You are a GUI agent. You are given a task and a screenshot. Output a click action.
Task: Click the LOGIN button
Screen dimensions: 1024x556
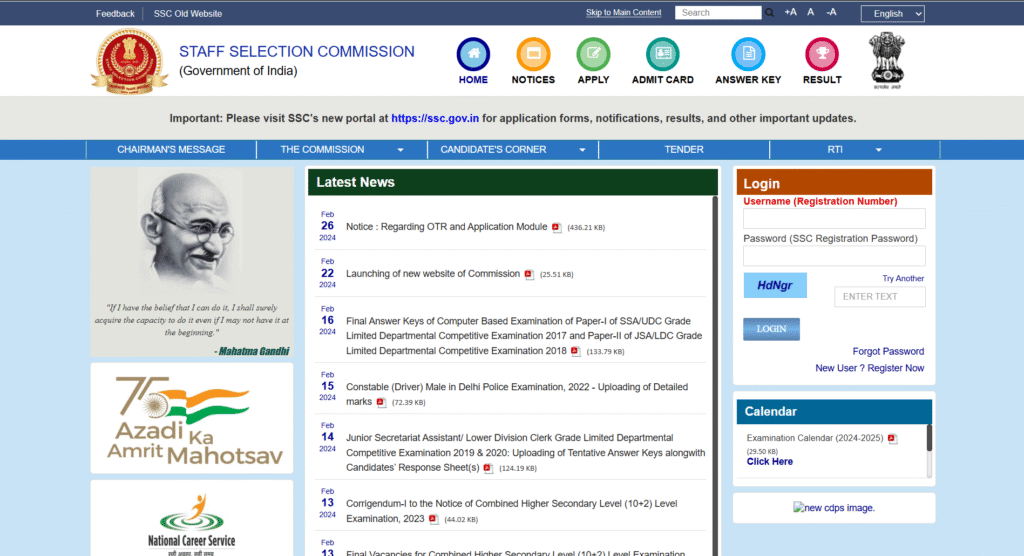pyautogui.click(x=771, y=329)
